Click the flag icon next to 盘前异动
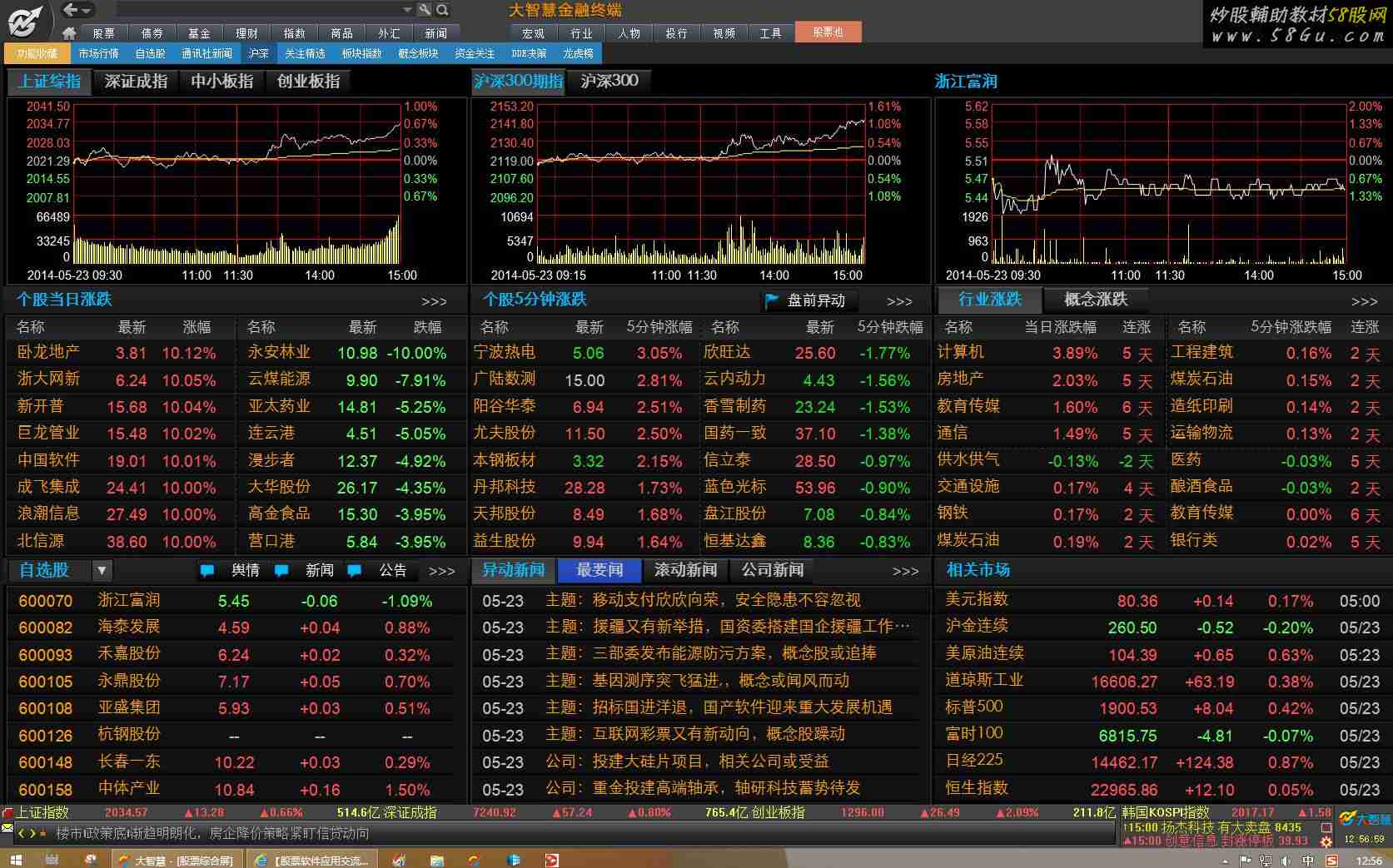Screen dimensions: 1393x868 click(772, 300)
